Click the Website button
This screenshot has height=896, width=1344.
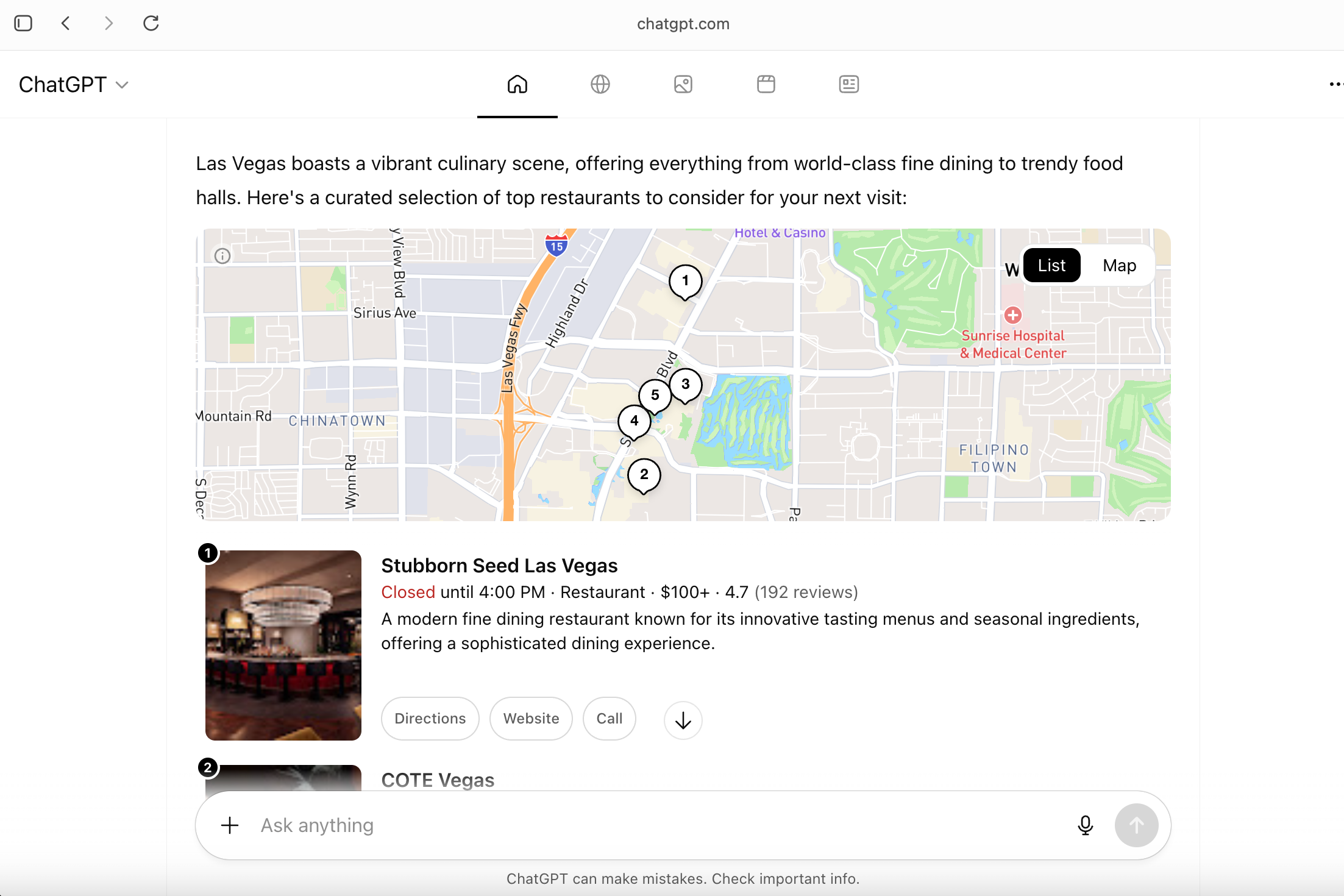click(531, 719)
